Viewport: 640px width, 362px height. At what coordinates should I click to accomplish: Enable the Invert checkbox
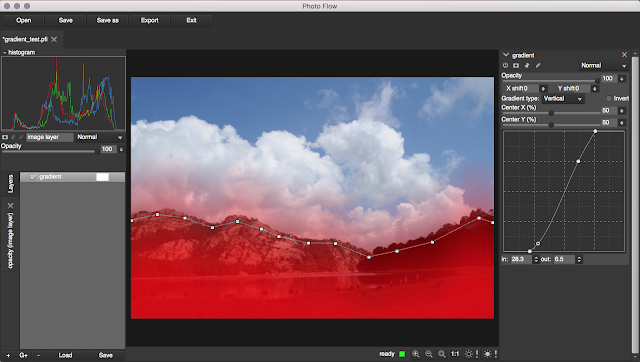[609, 98]
